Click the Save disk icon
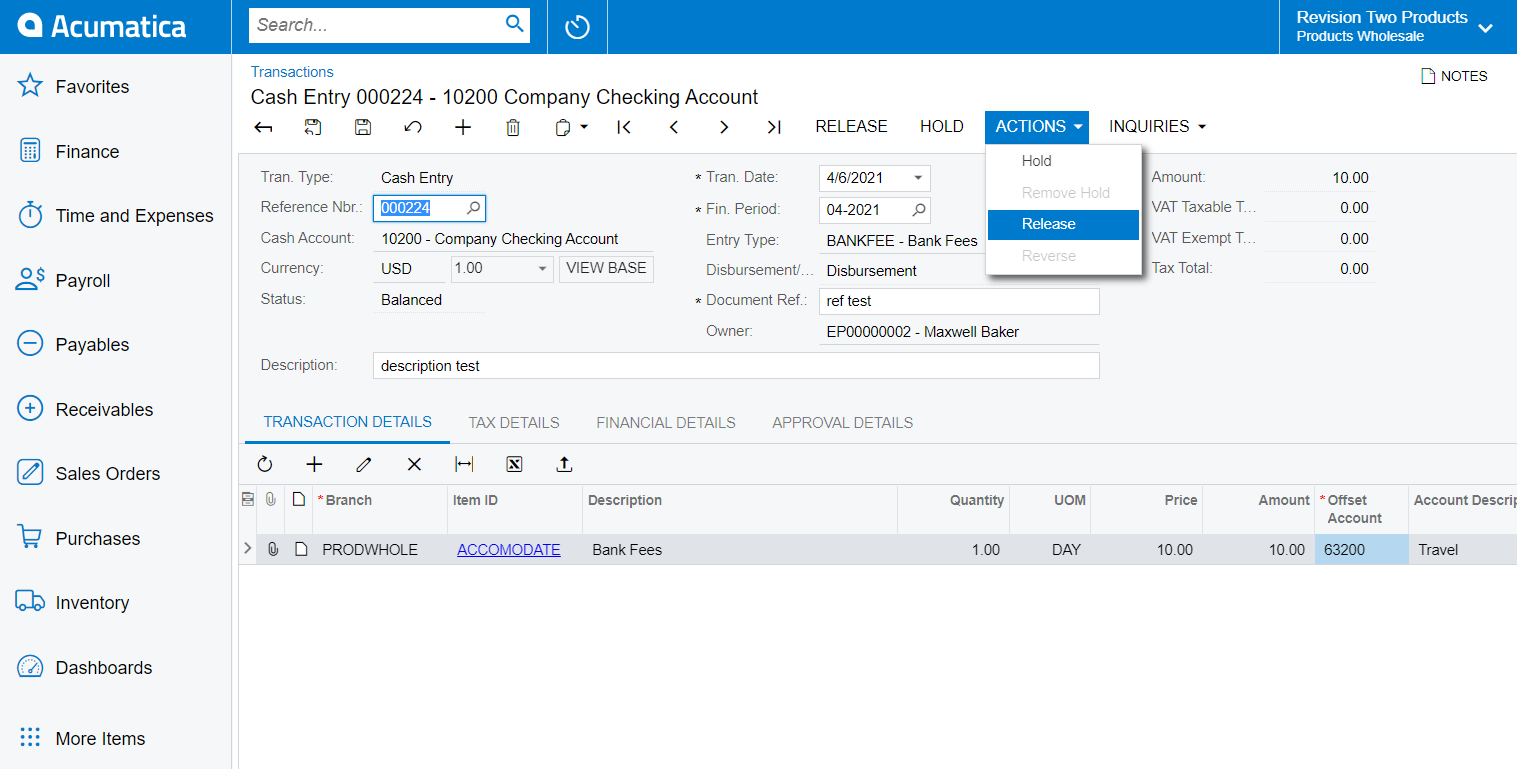1517x769 pixels. 363,127
